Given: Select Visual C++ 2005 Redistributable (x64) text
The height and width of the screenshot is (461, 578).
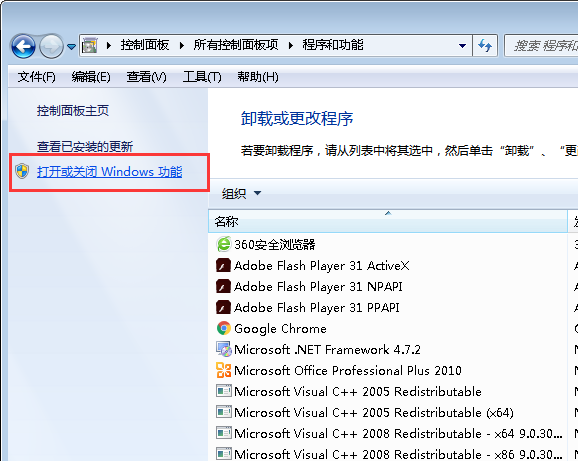Looking at the screenshot, I should click(374, 413).
